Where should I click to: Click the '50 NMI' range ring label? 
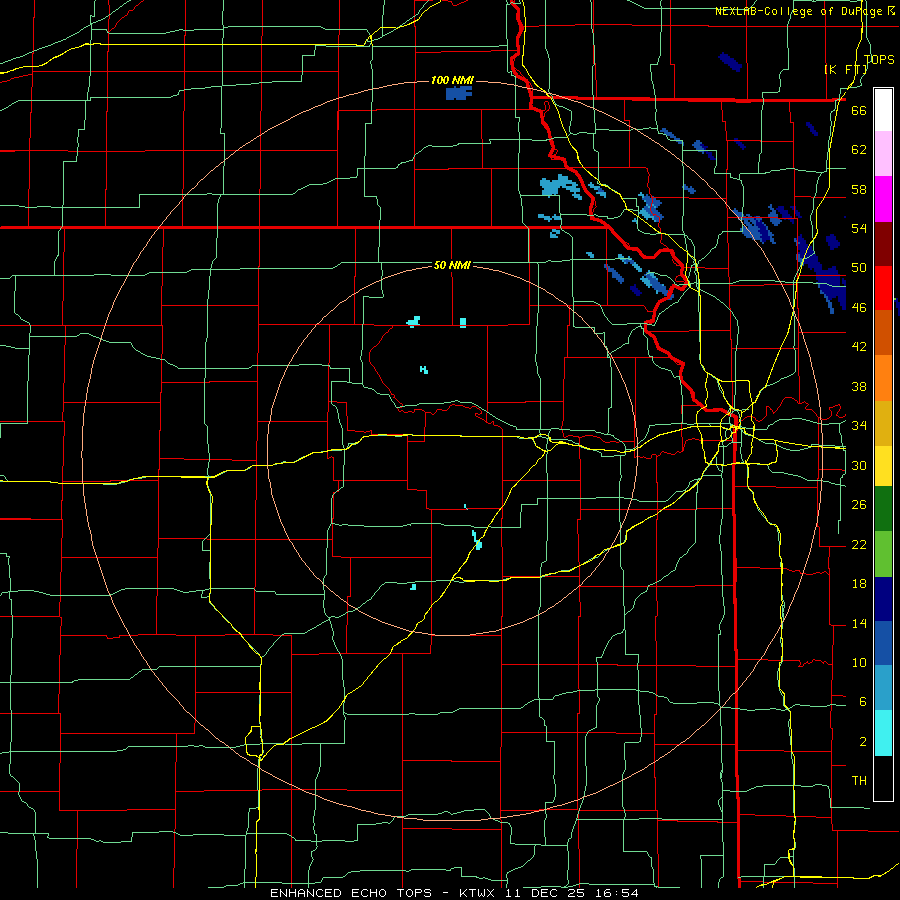(452, 265)
